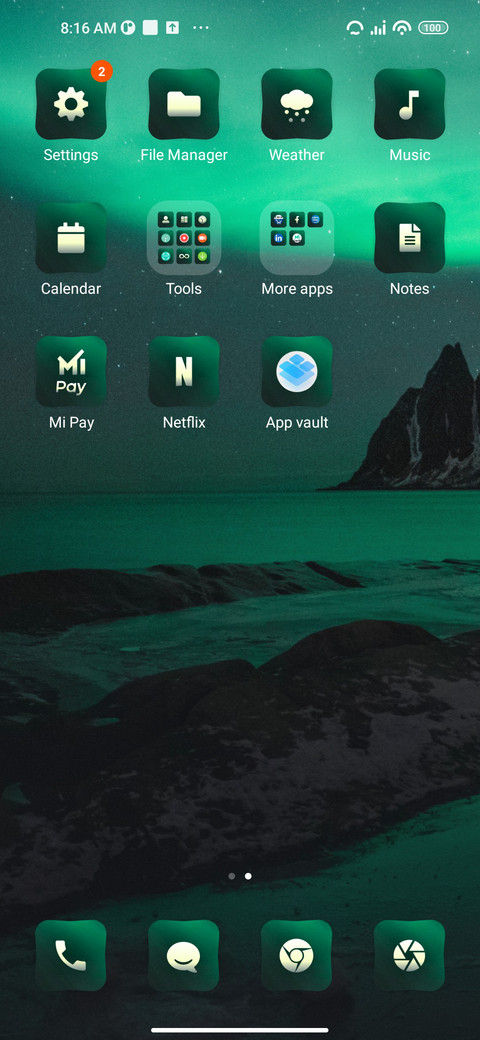This screenshot has width=480, height=1040.
Task: Tap the upload arrow notification icon
Action: (172, 28)
